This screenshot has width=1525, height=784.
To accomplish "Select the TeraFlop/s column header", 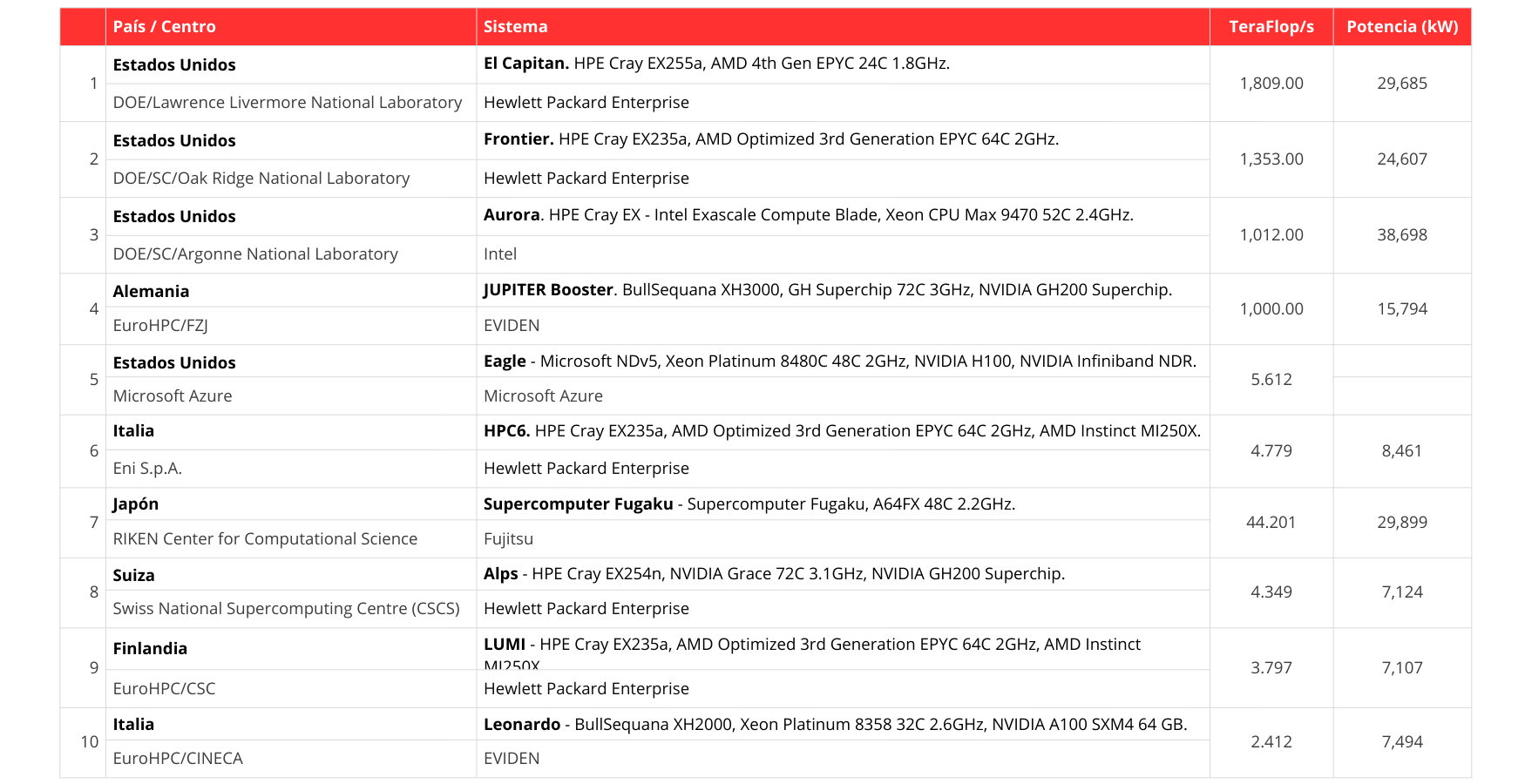I will point(1271,27).
